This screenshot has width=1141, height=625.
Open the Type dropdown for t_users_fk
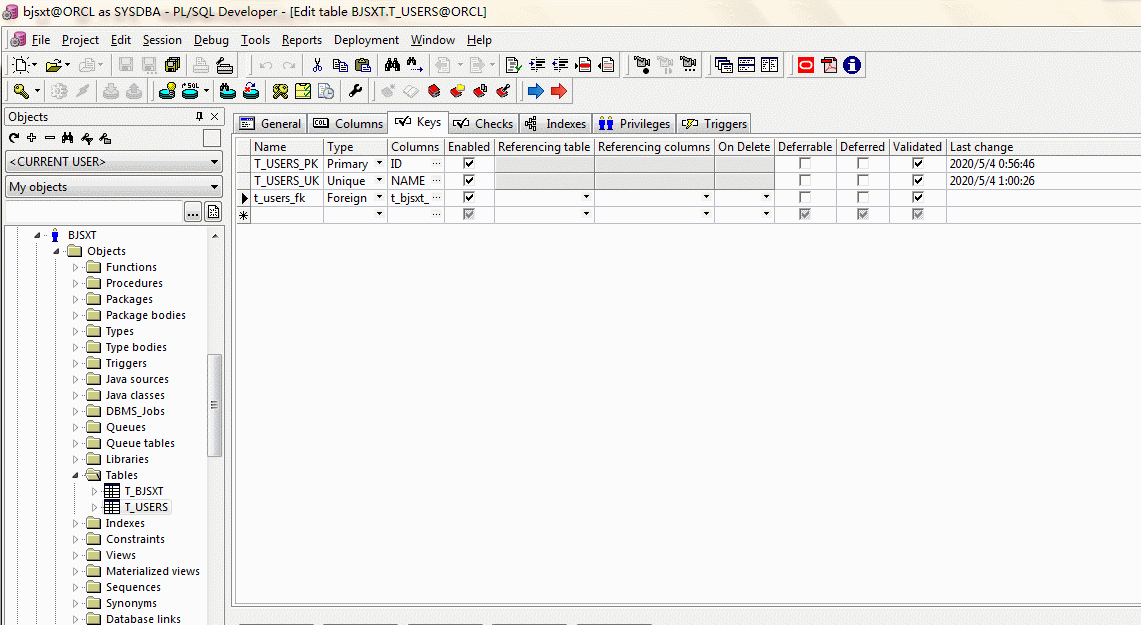(x=379, y=197)
